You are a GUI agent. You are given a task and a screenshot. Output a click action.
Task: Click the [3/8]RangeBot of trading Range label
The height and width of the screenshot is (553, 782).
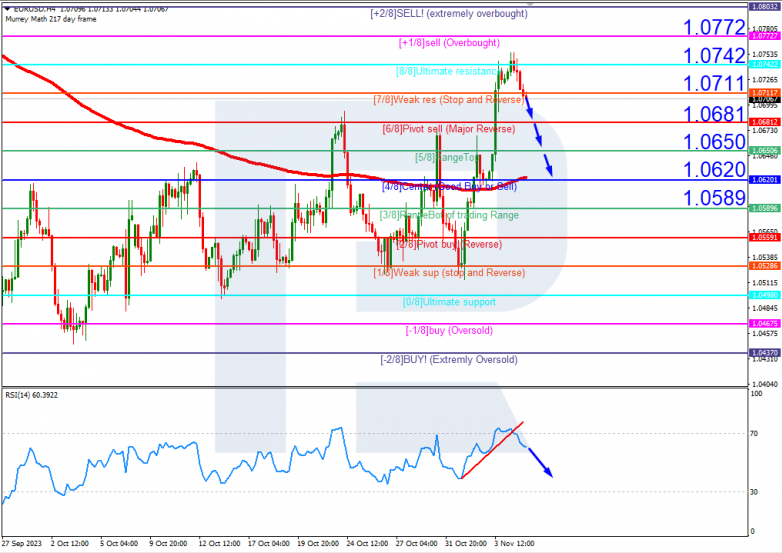[x=449, y=215]
